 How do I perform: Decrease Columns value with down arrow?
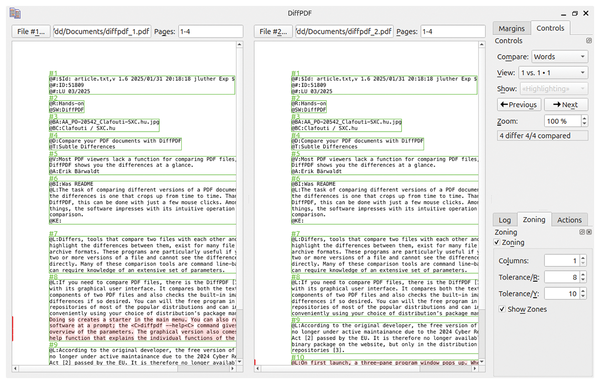coord(583,264)
